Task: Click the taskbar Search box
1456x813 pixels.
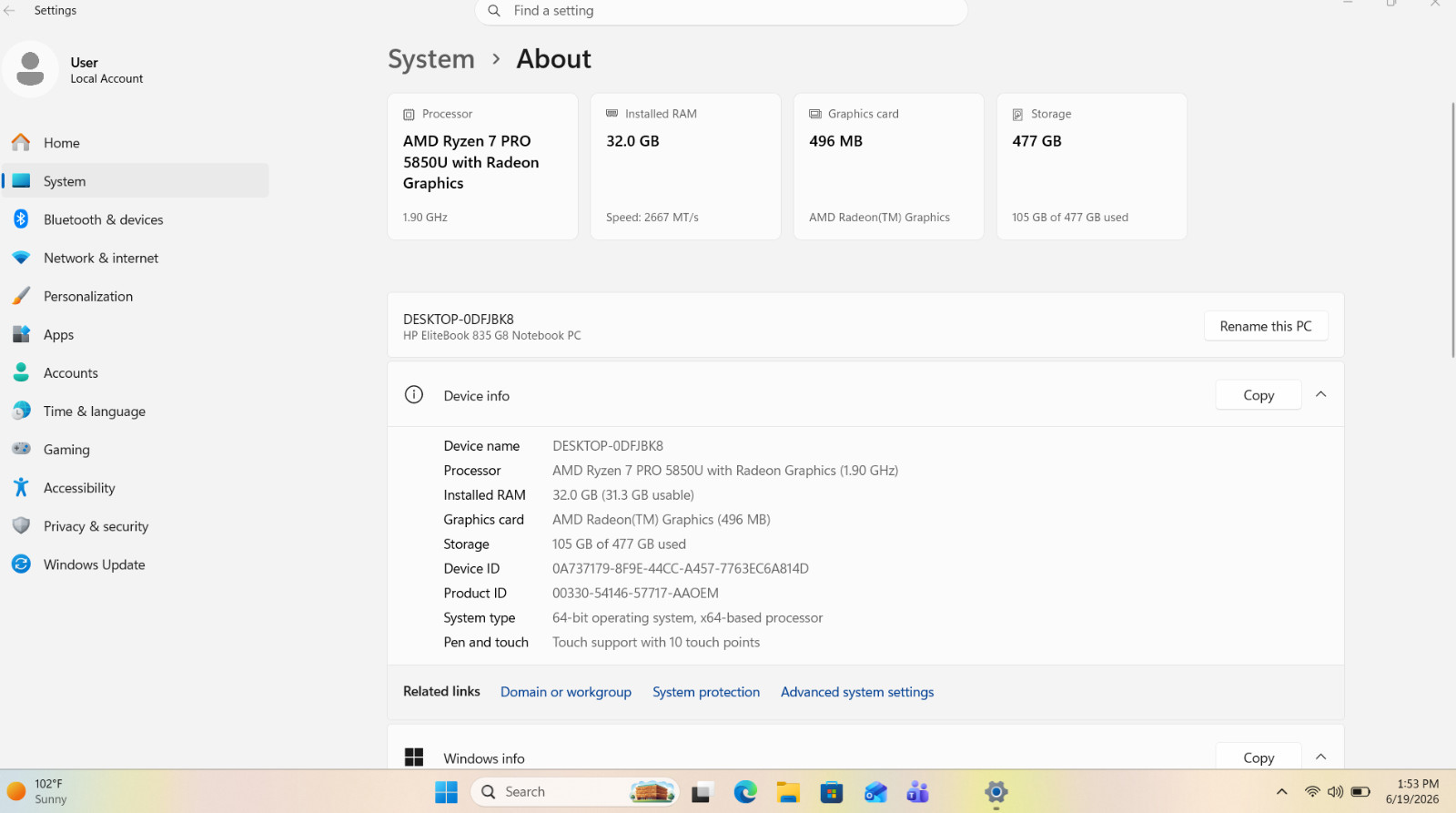Action: [x=574, y=792]
